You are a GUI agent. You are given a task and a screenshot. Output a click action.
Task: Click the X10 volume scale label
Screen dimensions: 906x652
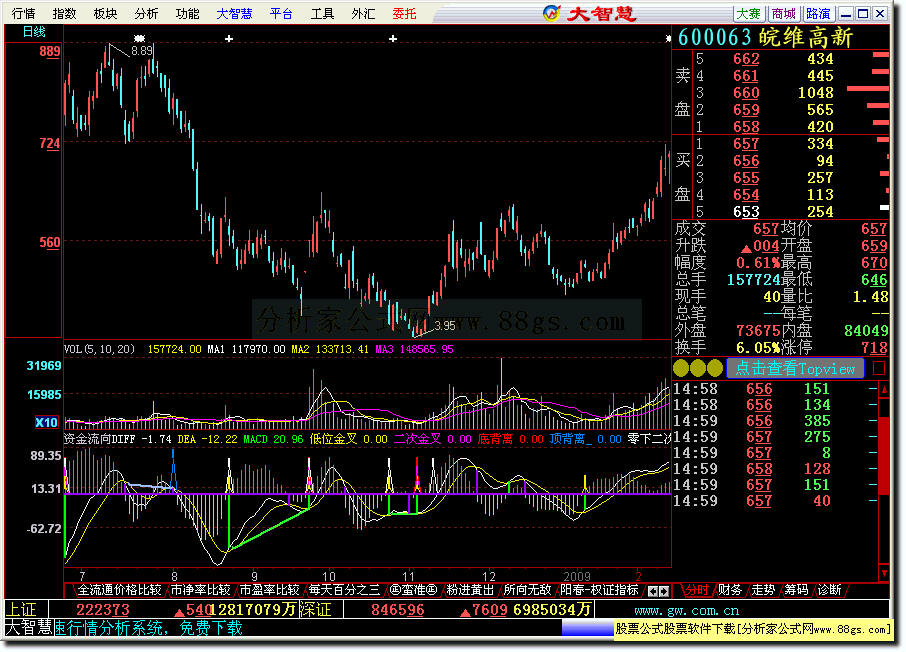point(46,423)
